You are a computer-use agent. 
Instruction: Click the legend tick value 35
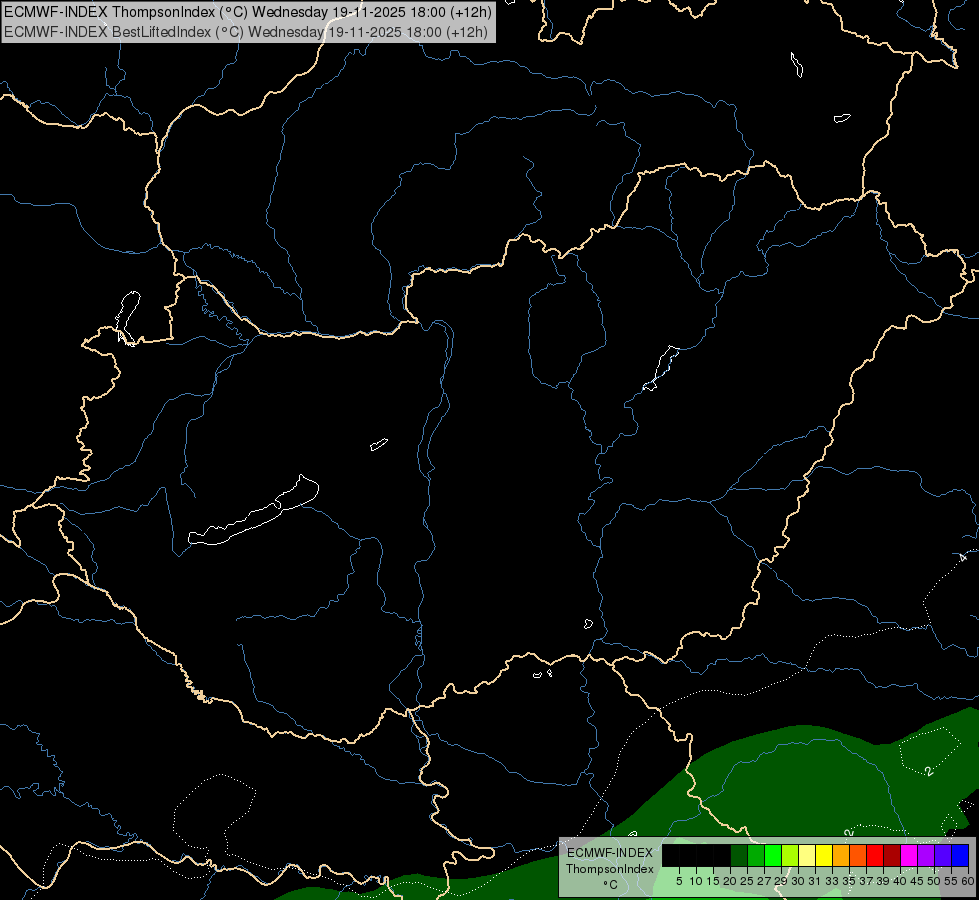click(x=849, y=881)
